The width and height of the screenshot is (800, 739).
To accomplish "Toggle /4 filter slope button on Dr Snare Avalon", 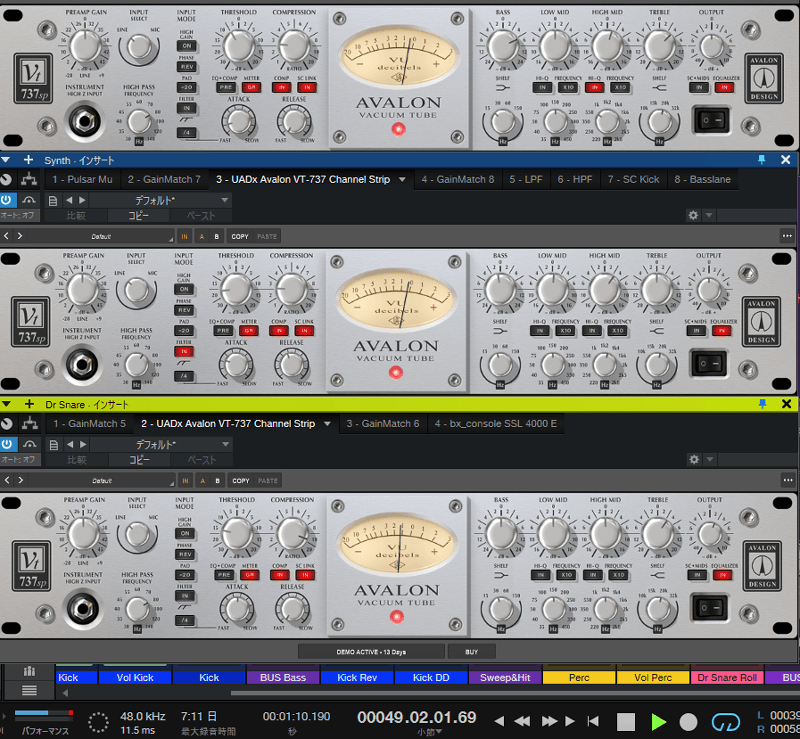I will pos(185,620).
